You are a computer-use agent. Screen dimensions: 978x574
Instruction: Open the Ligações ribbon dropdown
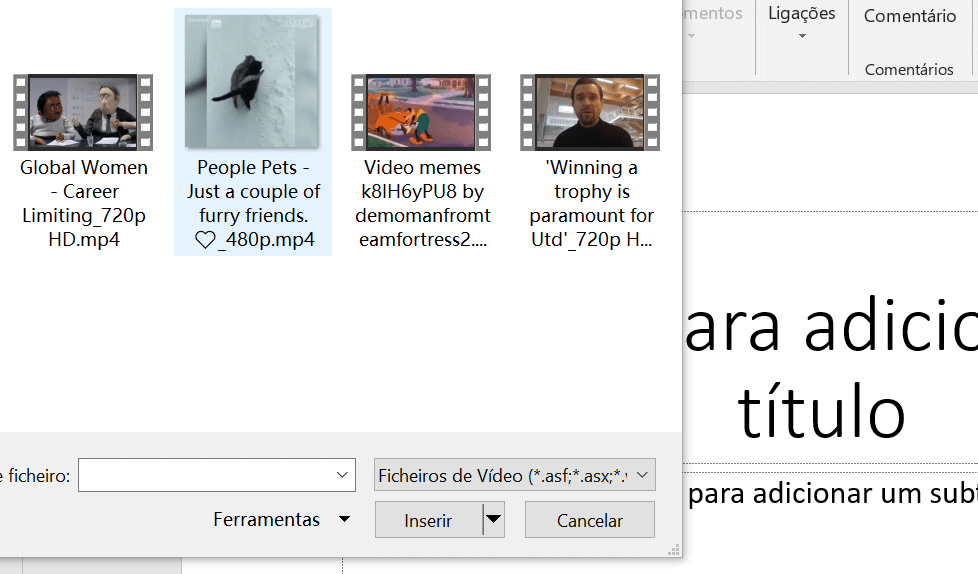pos(802,22)
